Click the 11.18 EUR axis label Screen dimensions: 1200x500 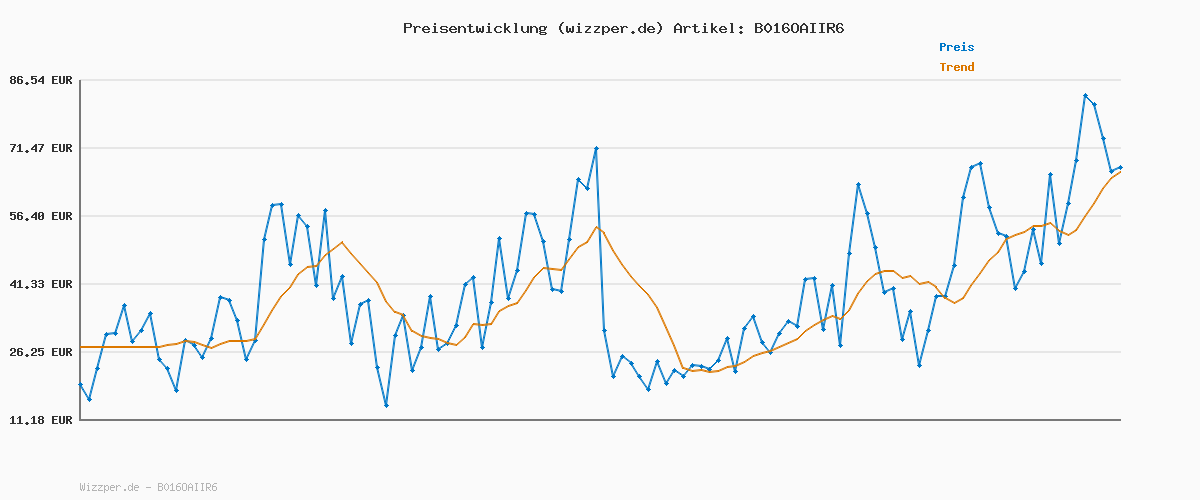(x=39, y=420)
